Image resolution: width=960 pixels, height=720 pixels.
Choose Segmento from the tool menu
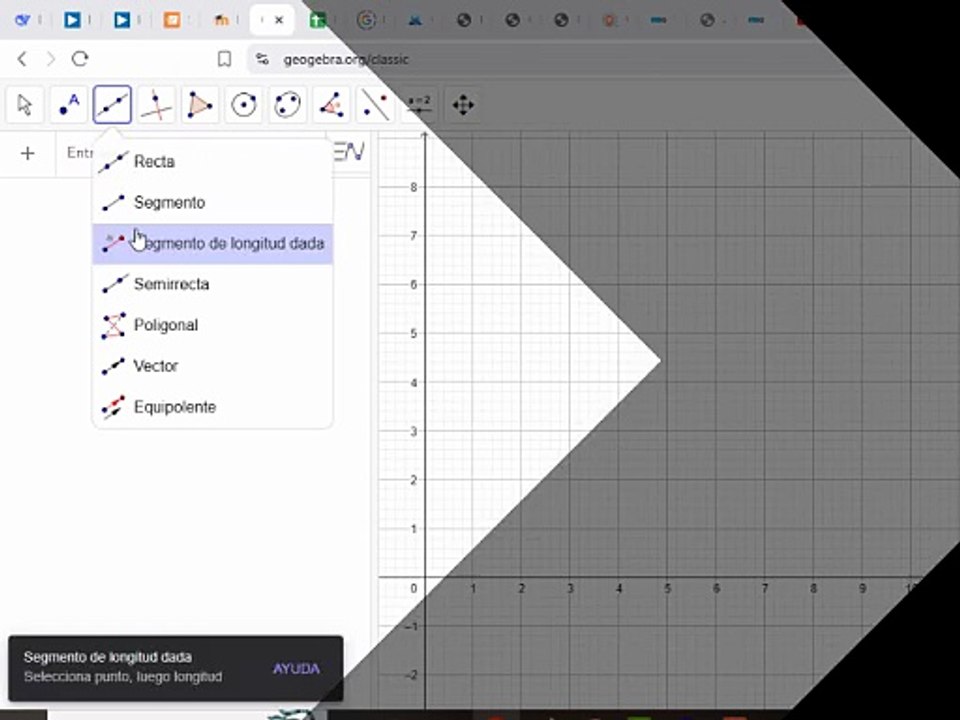(212, 203)
